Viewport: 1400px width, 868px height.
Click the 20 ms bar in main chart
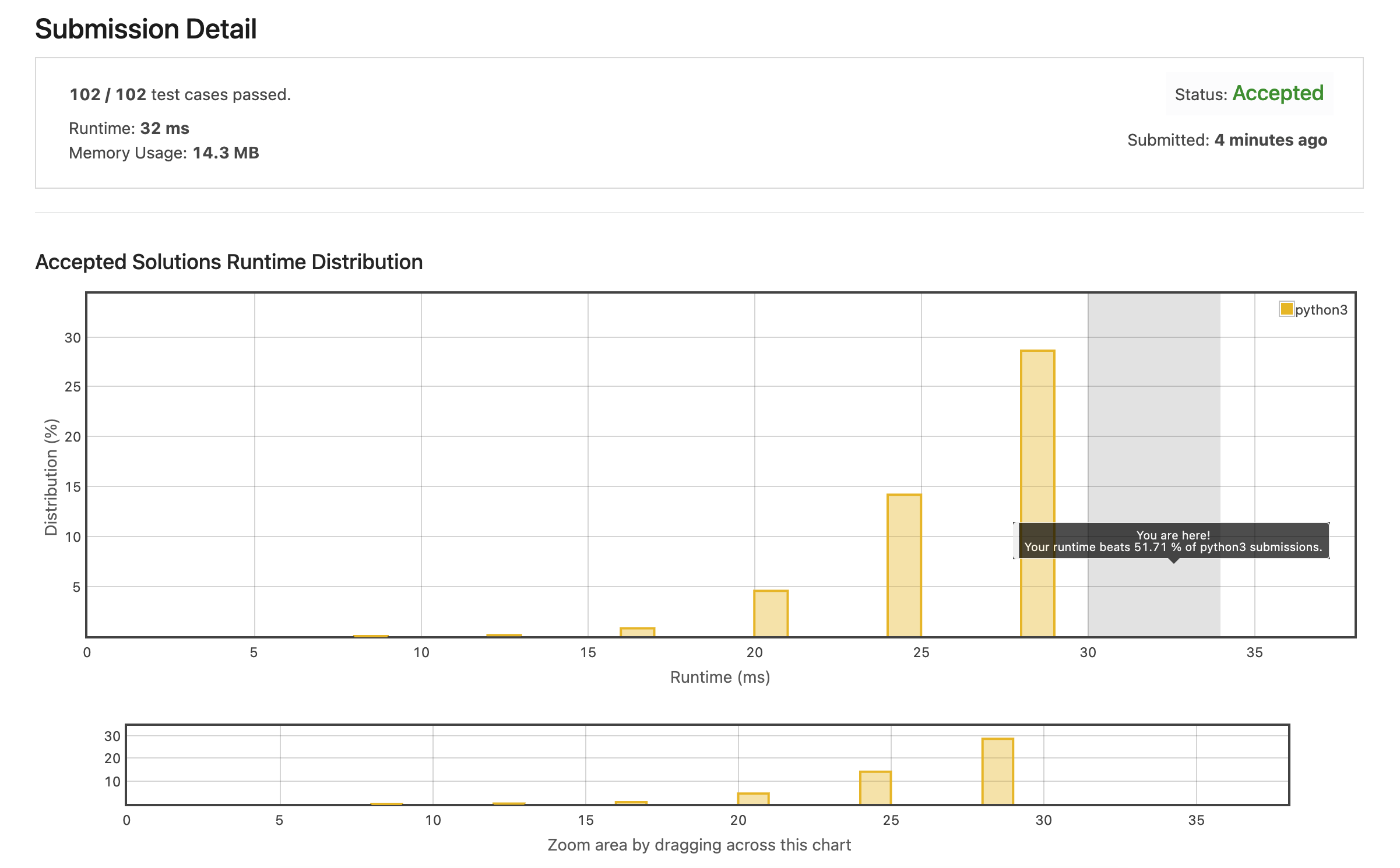(x=771, y=613)
